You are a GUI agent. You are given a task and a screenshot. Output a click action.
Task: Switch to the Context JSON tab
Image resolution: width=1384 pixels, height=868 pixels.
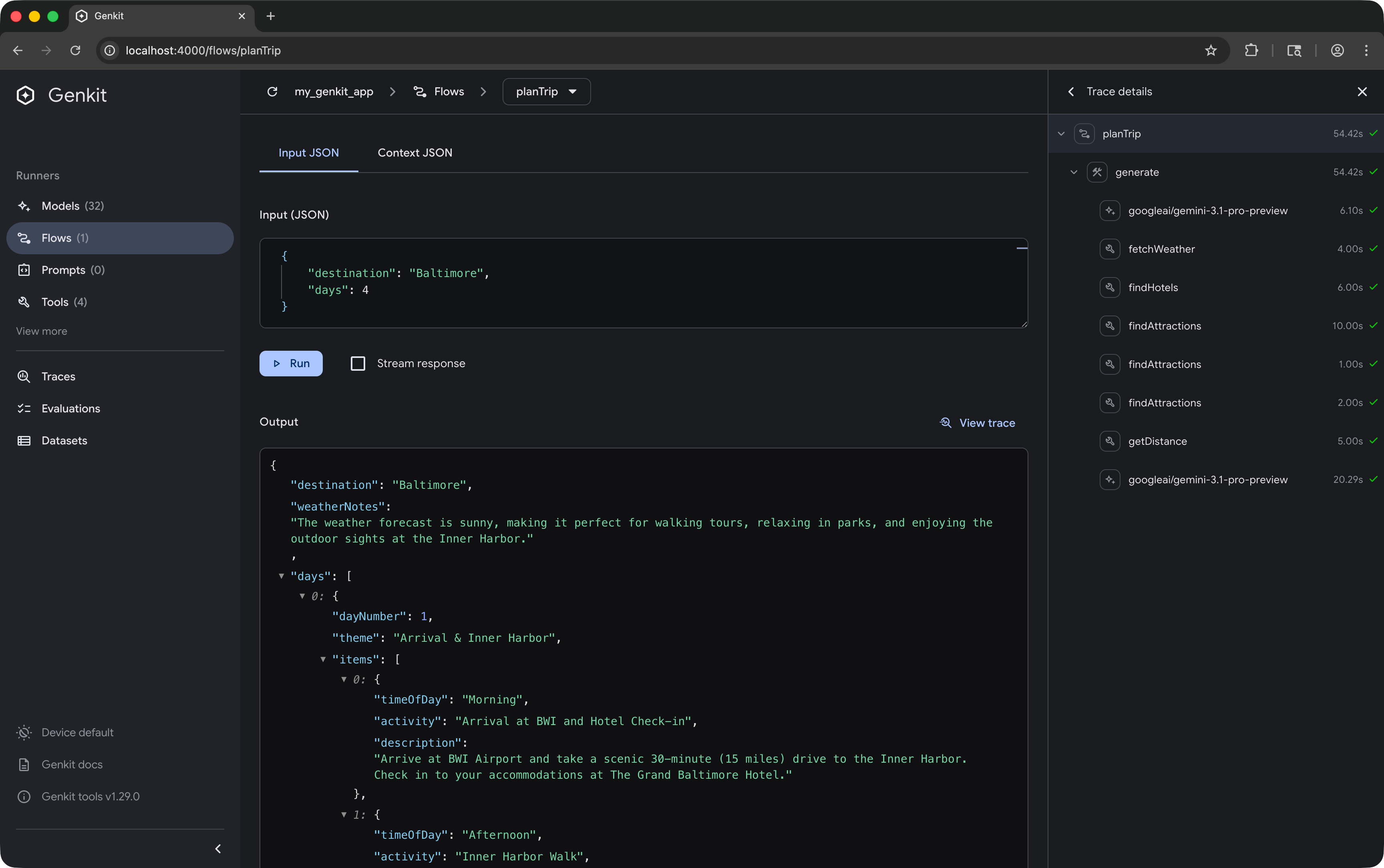point(414,153)
